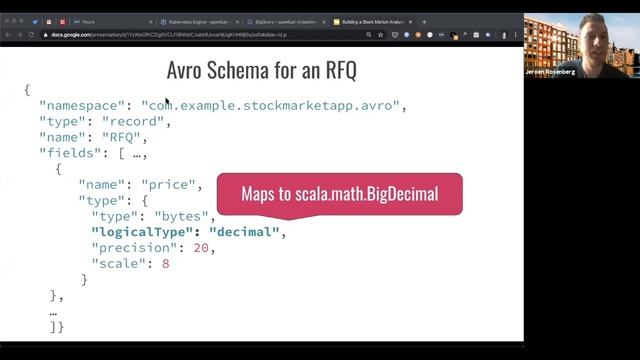Image resolution: width=640 pixels, height=360 pixels.
Task: Click the "com.example.stockmarketapp.avro" value
Action: [270, 106]
